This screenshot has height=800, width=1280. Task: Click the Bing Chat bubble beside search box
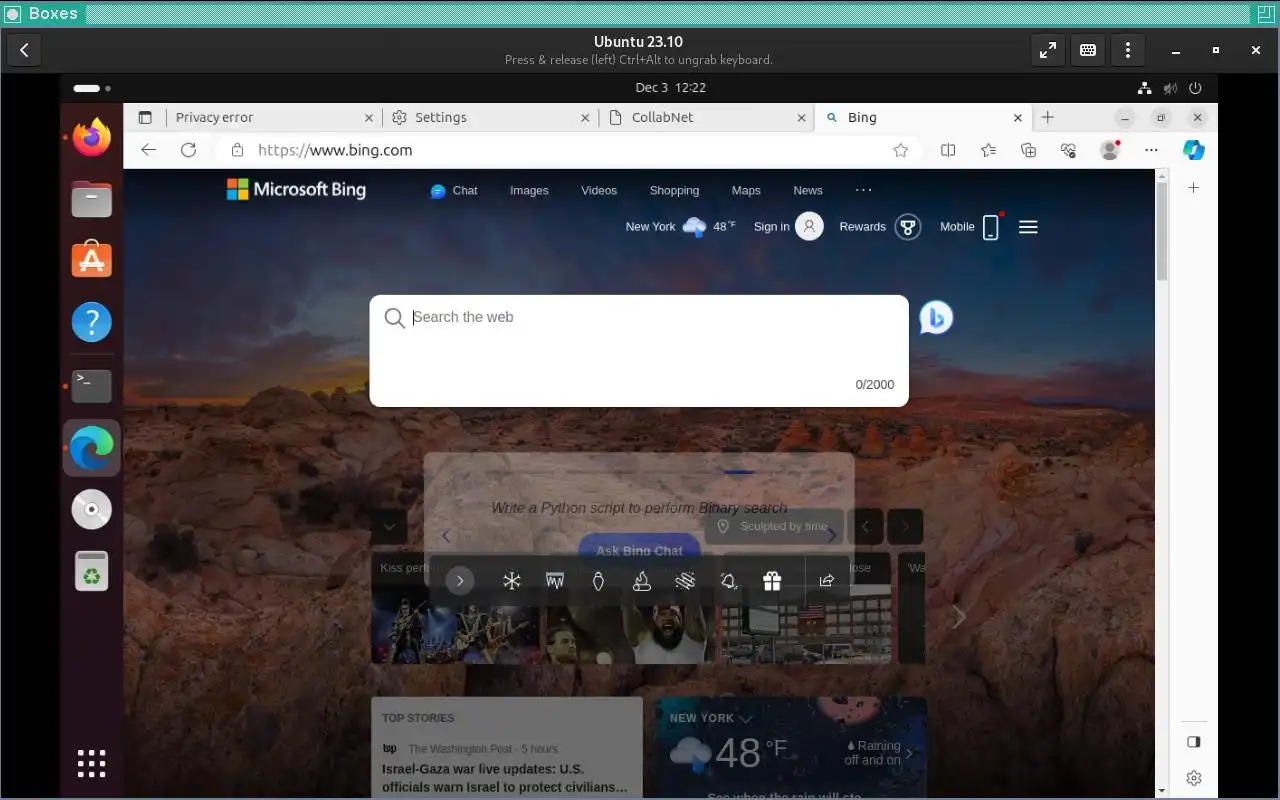936,318
